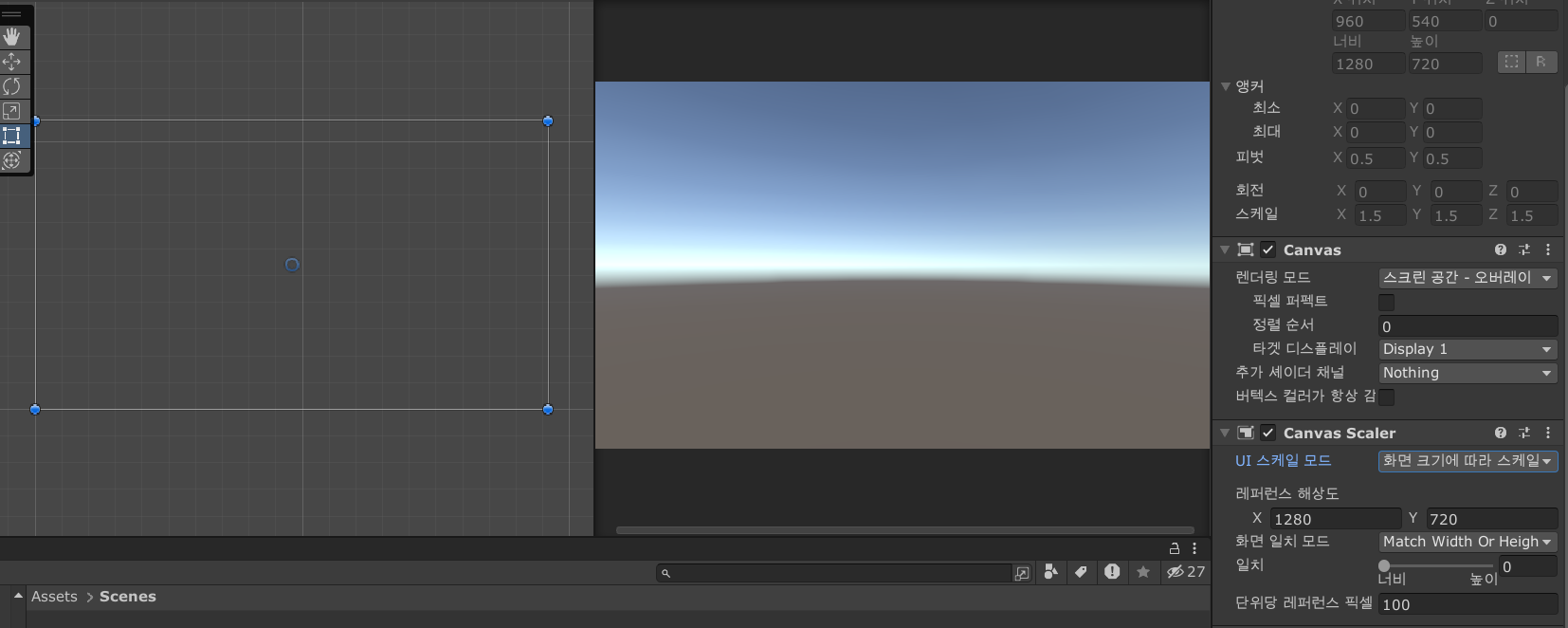
Task: Toggle favorites star in Project toolbar
Action: pos(1143,572)
